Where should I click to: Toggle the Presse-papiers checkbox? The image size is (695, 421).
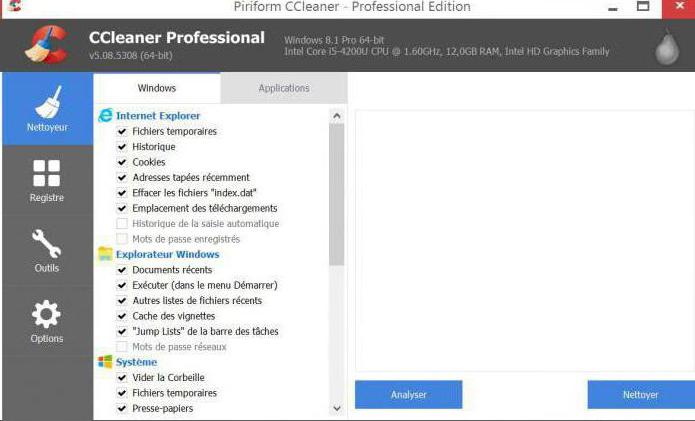tap(122, 408)
